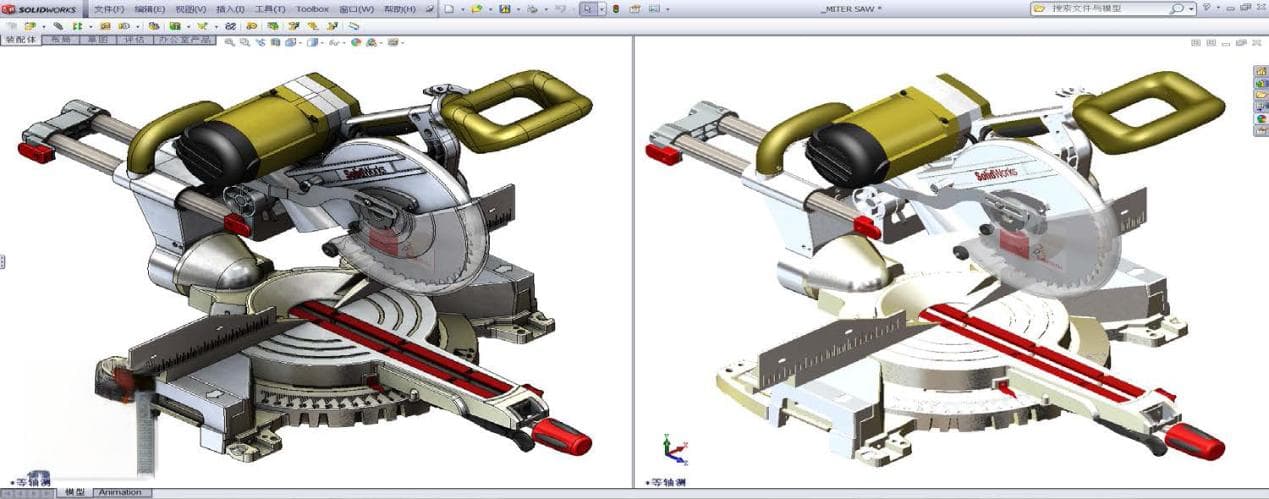Click the Smart Fasteners icon
The height and width of the screenshot is (499, 1269).
(x=105, y=26)
